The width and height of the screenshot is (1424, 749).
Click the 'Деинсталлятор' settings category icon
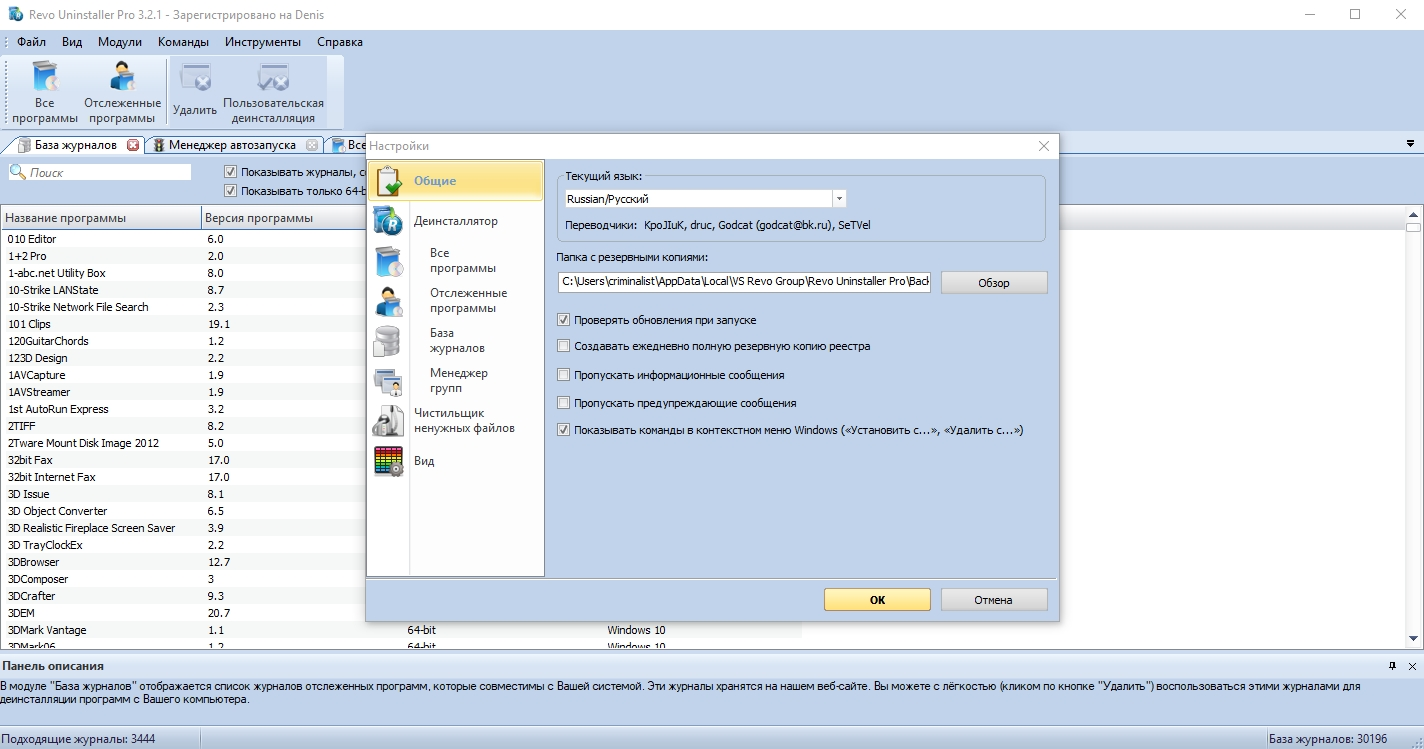pyautogui.click(x=387, y=220)
